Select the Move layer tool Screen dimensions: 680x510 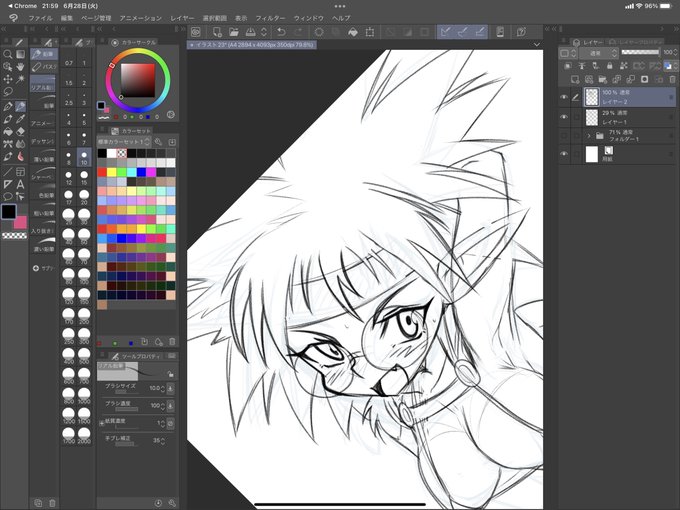pyautogui.click(x=7, y=79)
